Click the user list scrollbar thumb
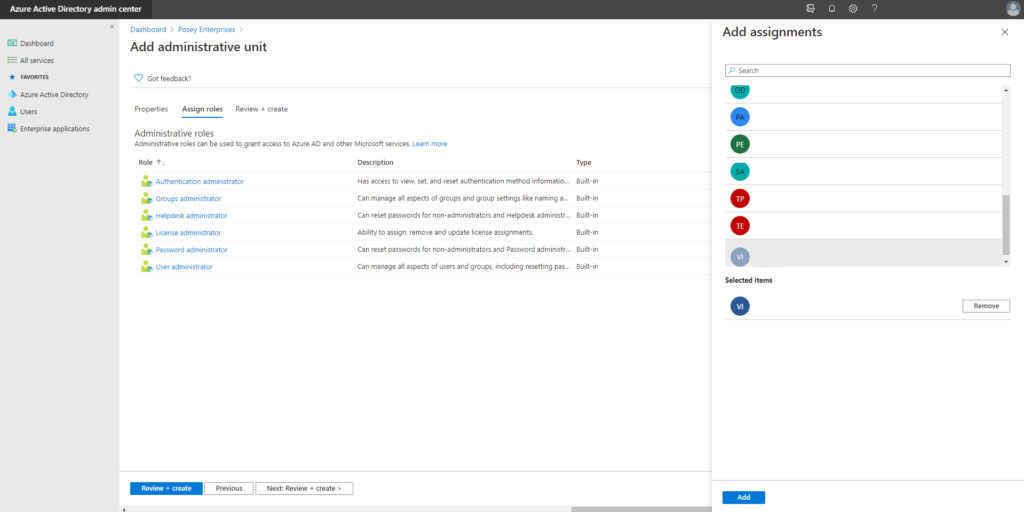1024x512 pixels. point(1006,225)
